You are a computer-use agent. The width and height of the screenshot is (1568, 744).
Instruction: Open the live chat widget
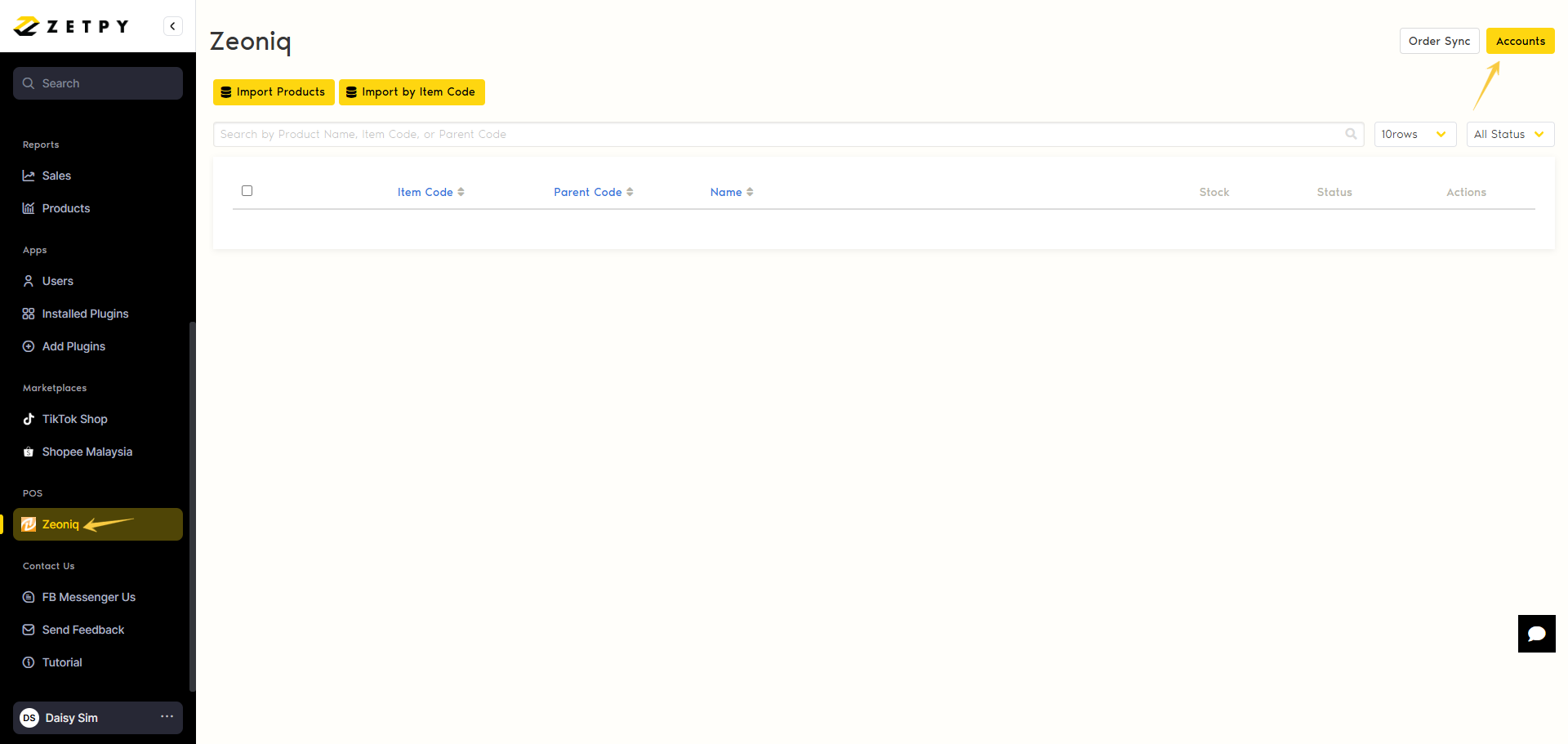[1536, 634]
